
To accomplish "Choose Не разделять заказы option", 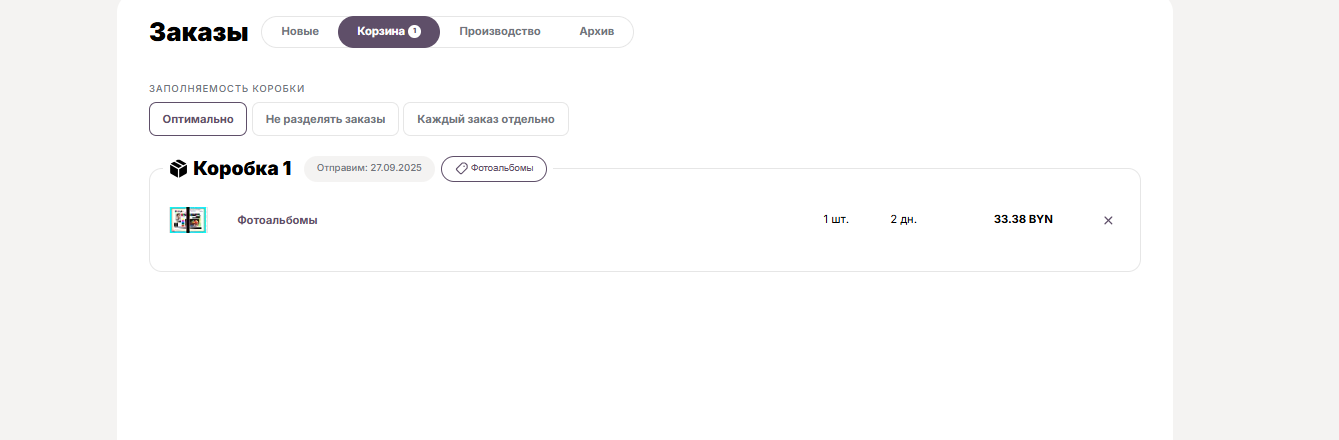I will click(325, 119).
